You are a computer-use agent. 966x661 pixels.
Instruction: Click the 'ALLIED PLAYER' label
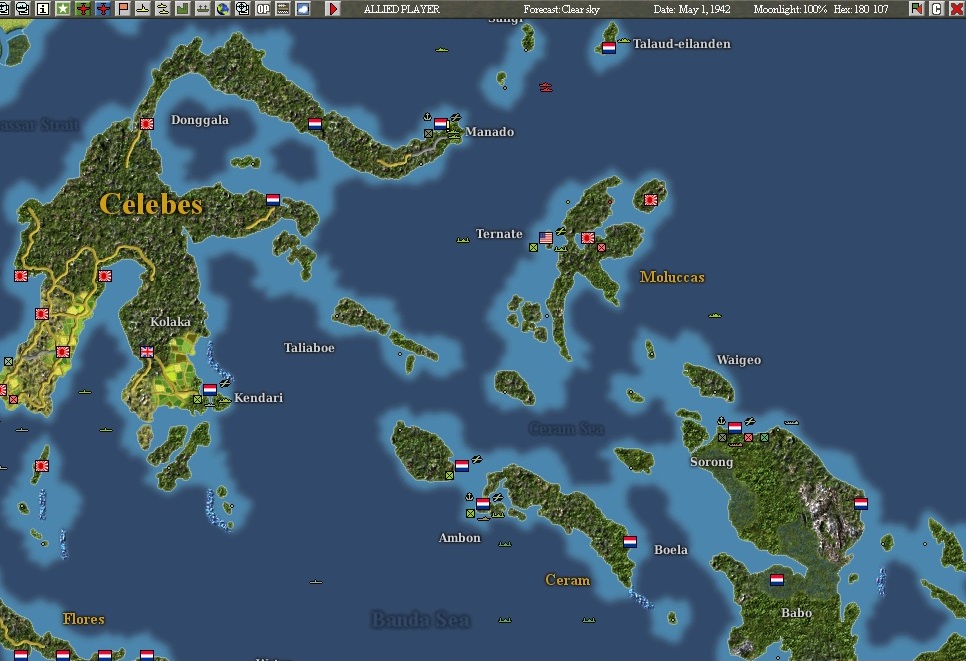[401, 9]
